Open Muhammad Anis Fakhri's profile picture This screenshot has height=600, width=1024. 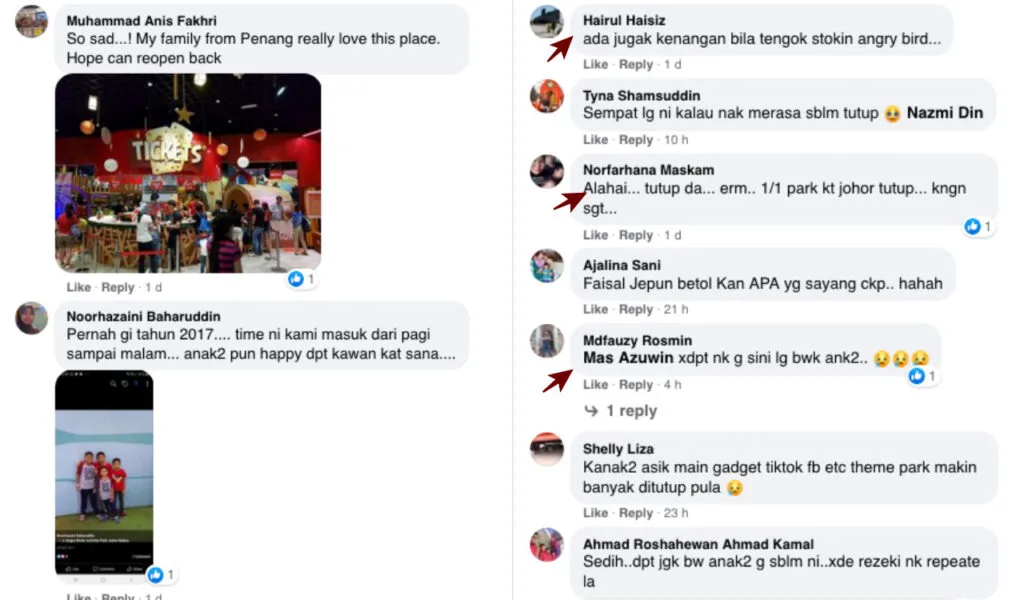coord(31,21)
